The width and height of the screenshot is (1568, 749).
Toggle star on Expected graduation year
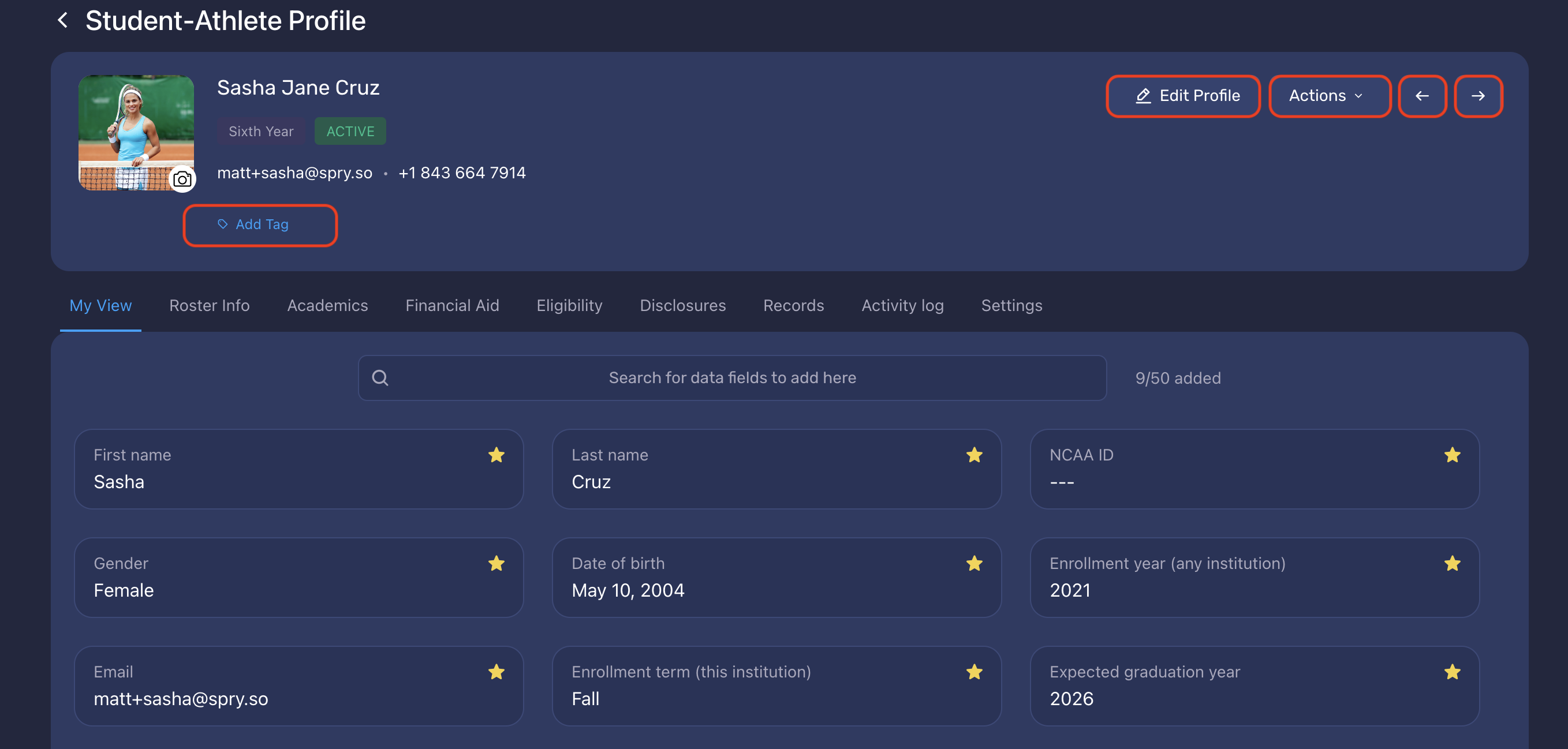coord(1452,671)
